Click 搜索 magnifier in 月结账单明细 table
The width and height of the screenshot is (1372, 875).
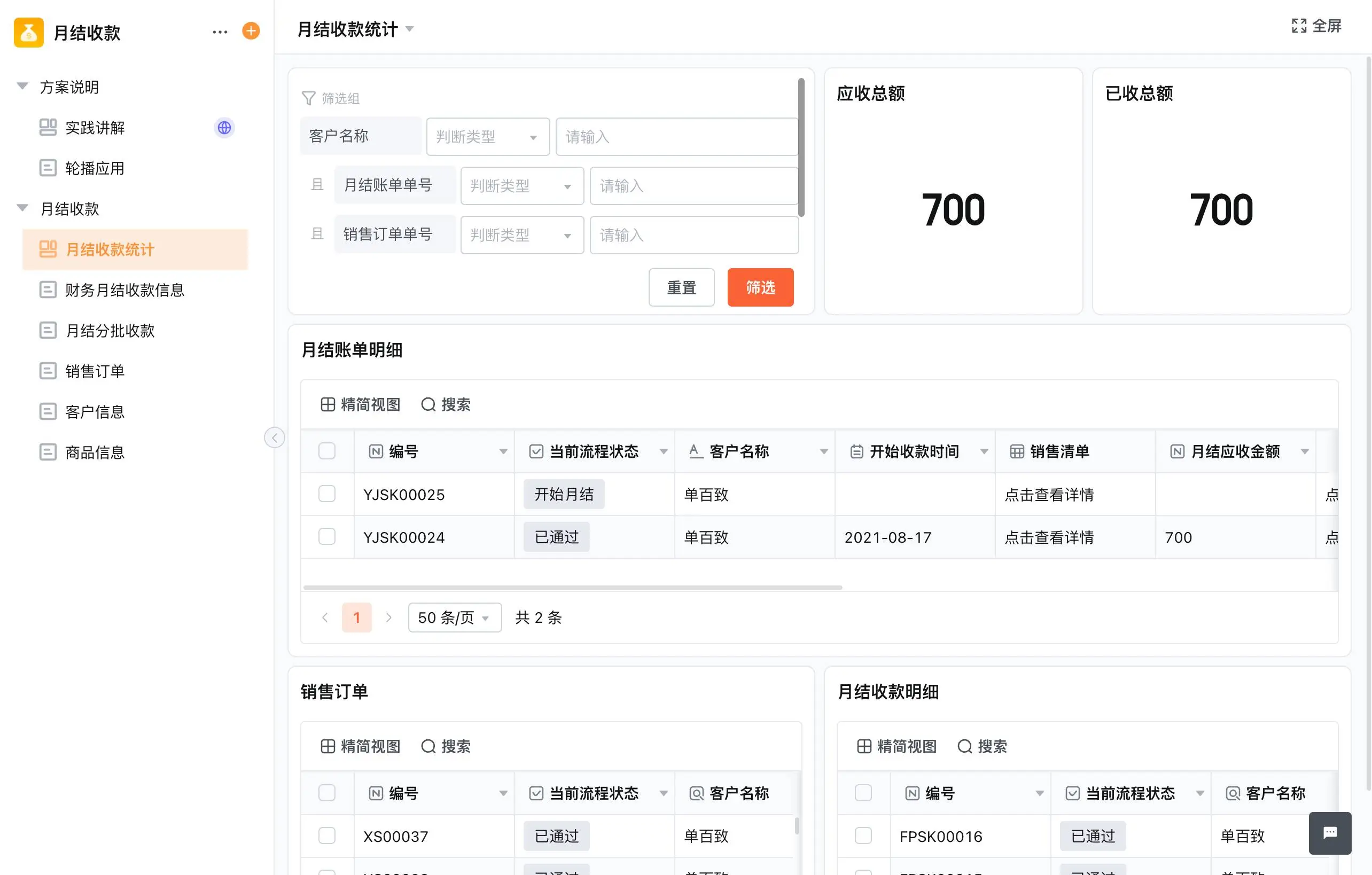point(428,404)
